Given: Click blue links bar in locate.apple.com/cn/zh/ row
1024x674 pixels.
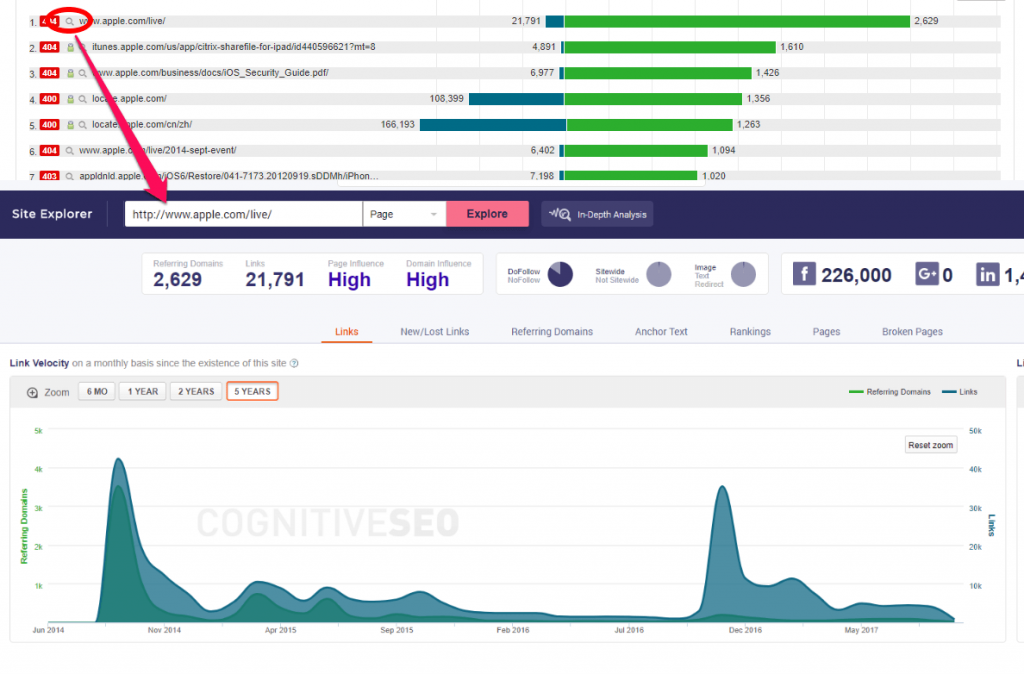Looking at the screenshot, I should [492, 125].
